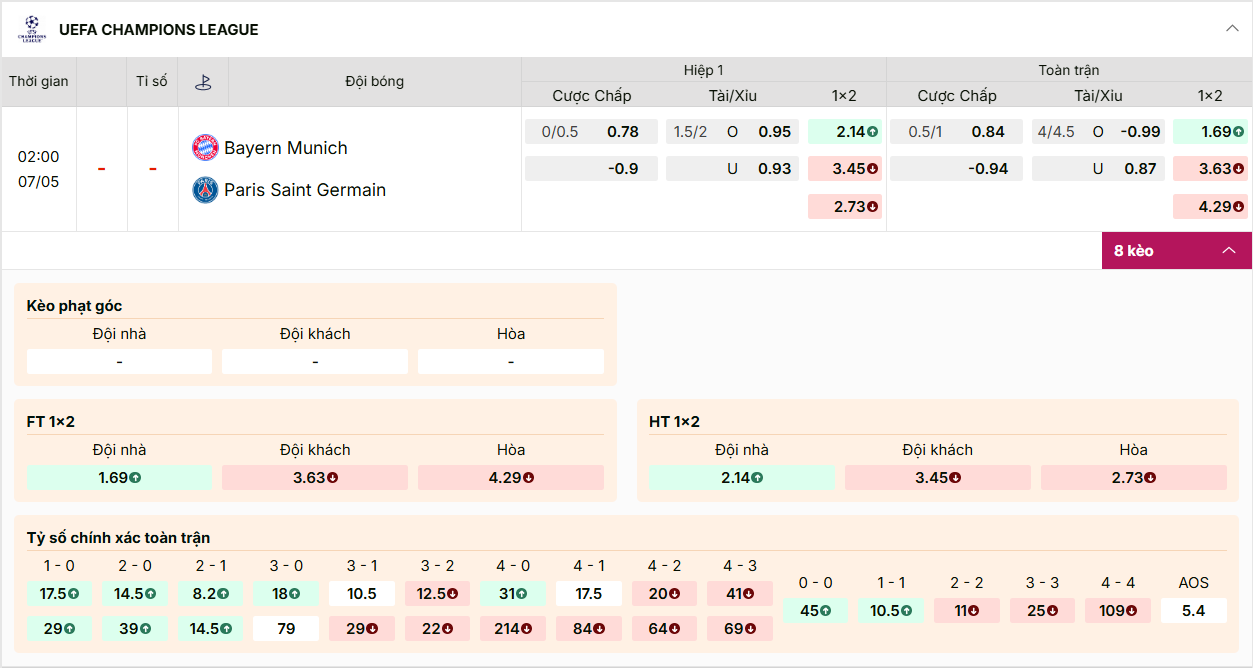Viewport: 1253px width, 668px height.
Task: Pick correct score 3 - 2 at 12.5
Action: click(x=438, y=594)
